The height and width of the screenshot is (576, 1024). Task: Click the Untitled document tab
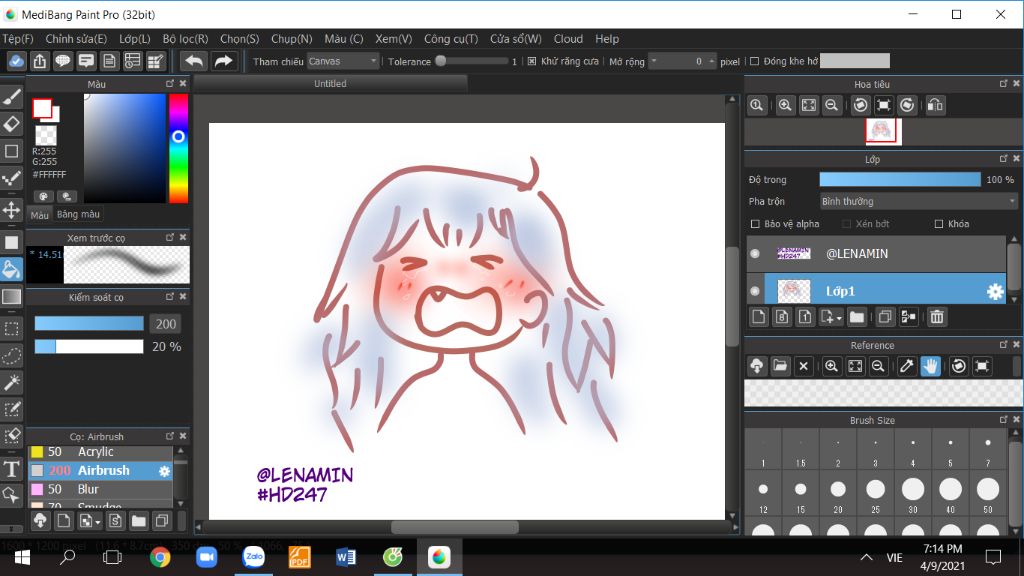330,84
